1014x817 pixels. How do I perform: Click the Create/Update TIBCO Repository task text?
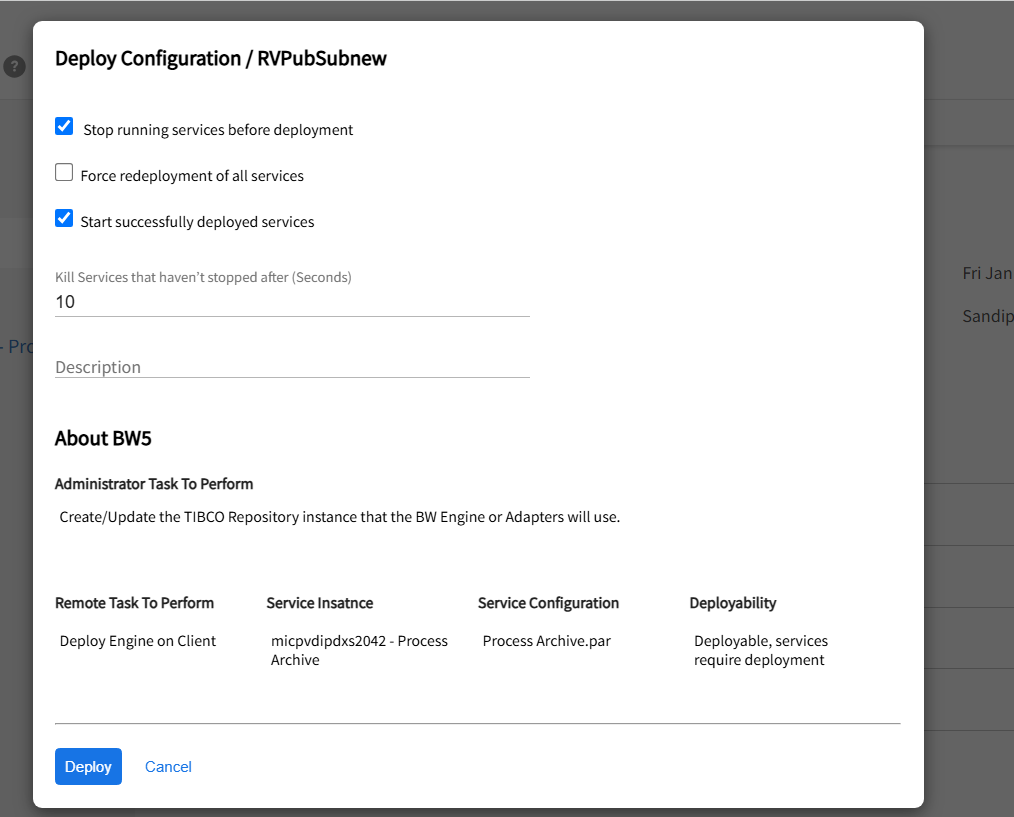[340, 518]
